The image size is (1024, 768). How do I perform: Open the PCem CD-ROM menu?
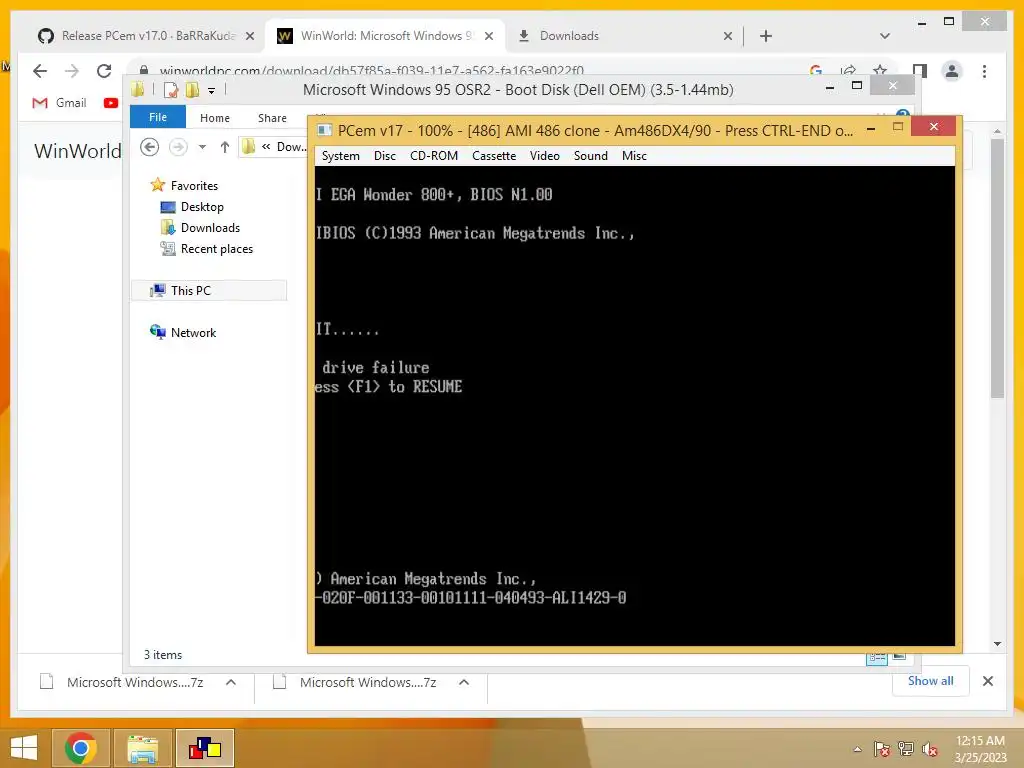(434, 155)
